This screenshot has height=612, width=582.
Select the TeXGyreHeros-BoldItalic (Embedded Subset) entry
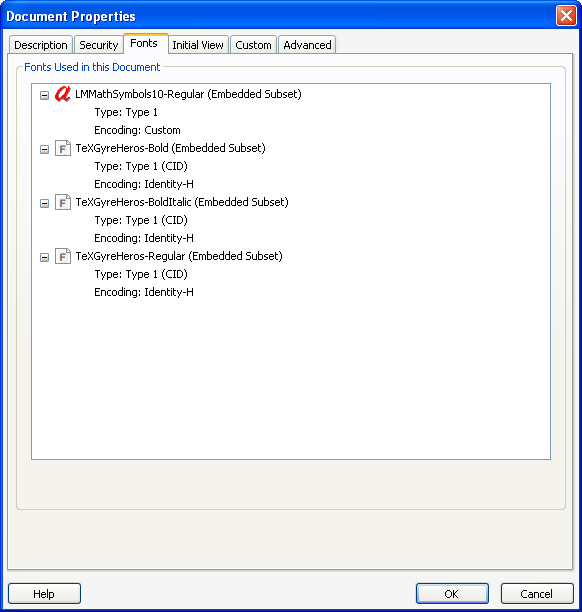[x=182, y=202]
